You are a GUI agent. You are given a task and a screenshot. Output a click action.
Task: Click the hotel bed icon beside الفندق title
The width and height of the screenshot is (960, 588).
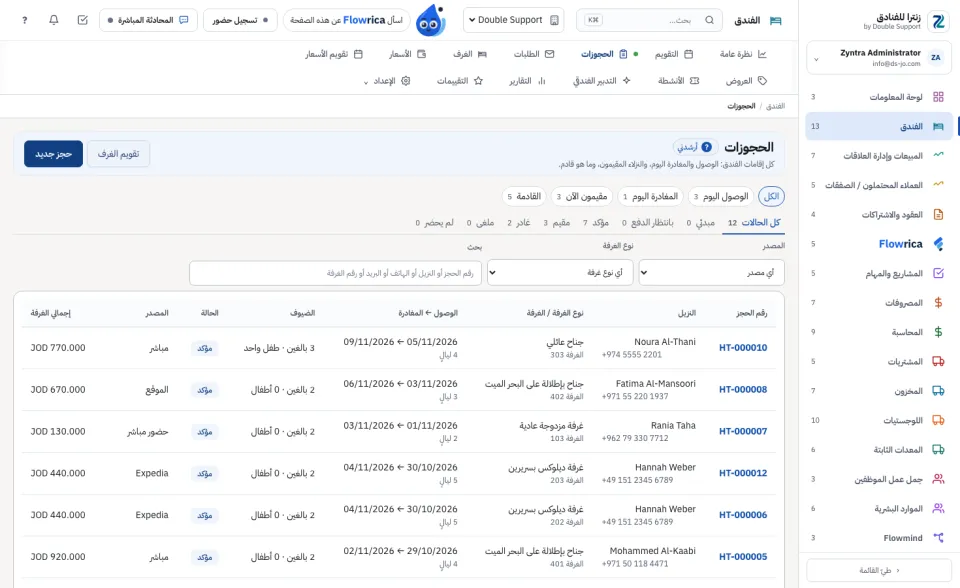[x=776, y=21]
